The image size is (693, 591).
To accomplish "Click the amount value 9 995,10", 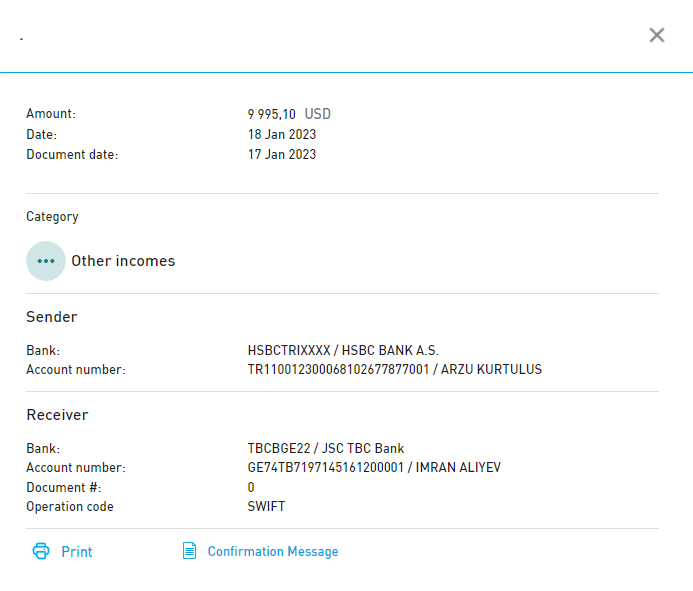I will pyautogui.click(x=272, y=114).
